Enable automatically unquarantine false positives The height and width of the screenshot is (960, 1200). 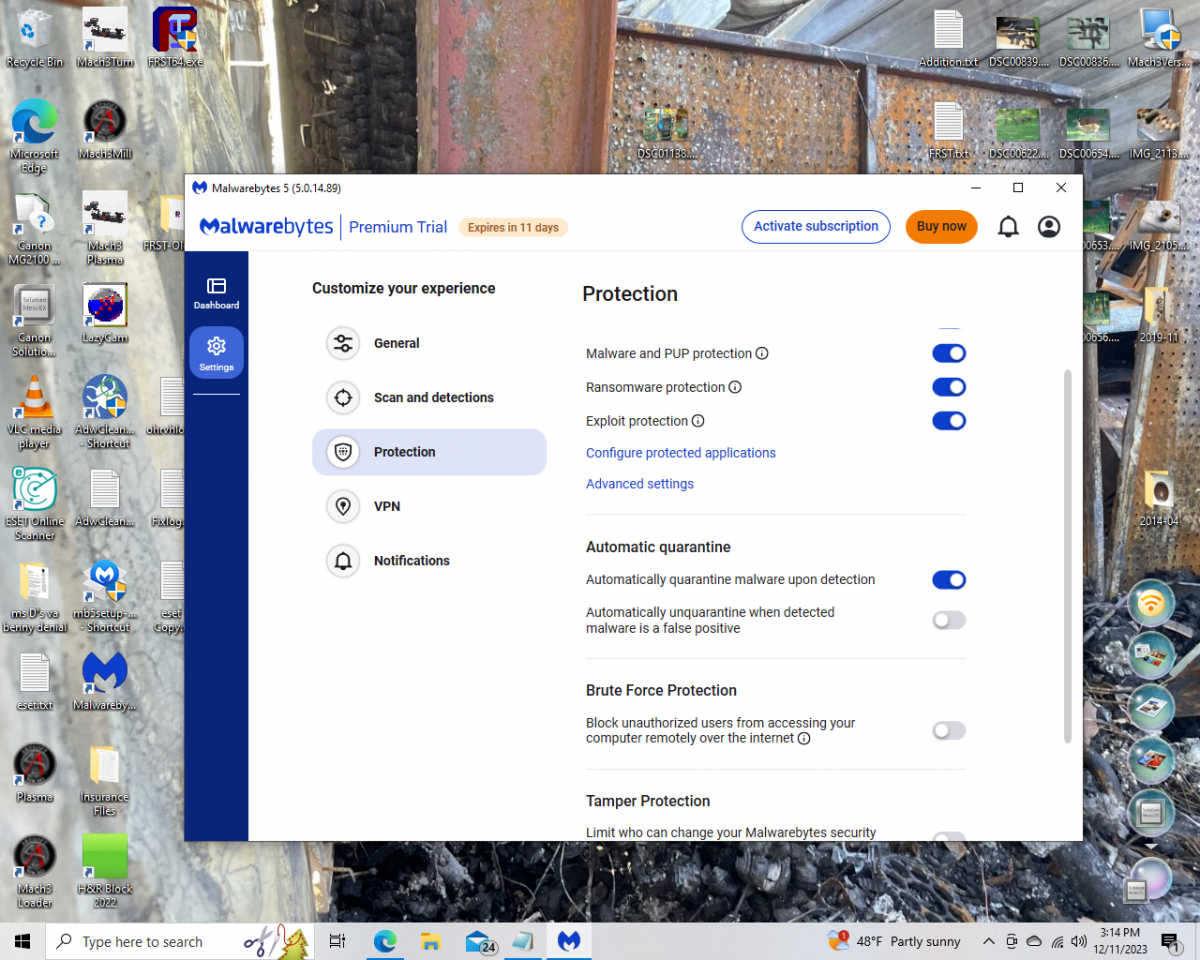tap(949, 621)
